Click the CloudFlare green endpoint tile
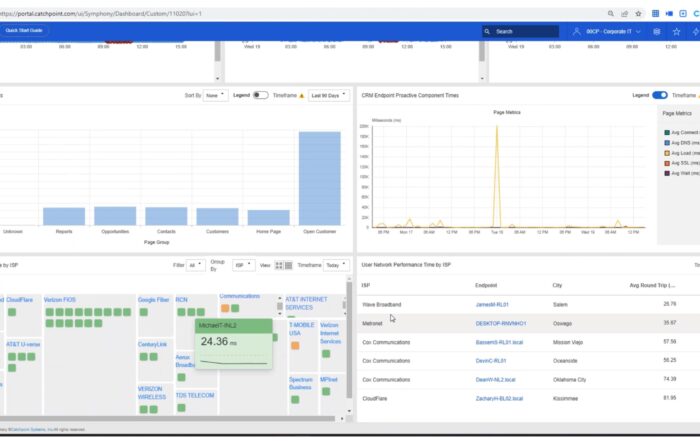700x441 pixels. point(12,312)
